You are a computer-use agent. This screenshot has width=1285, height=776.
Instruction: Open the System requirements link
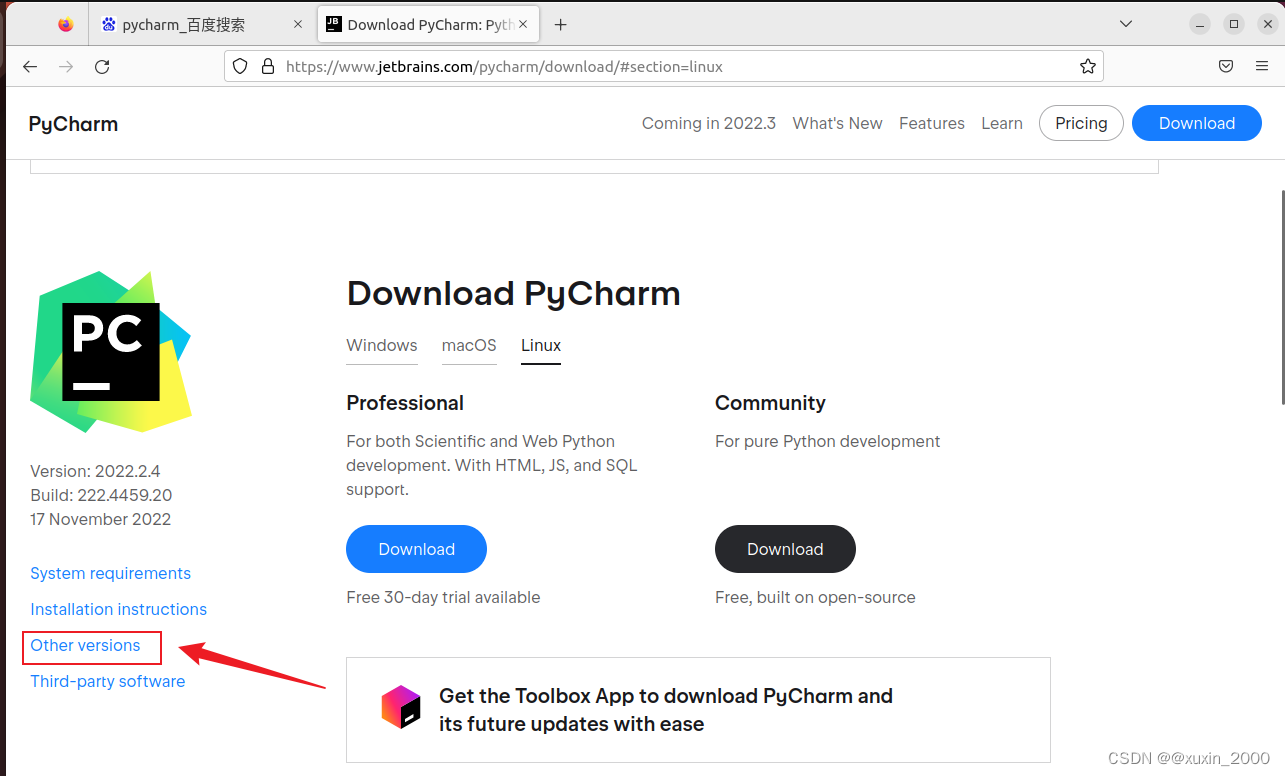pyautogui.click(x=110, y=573)
